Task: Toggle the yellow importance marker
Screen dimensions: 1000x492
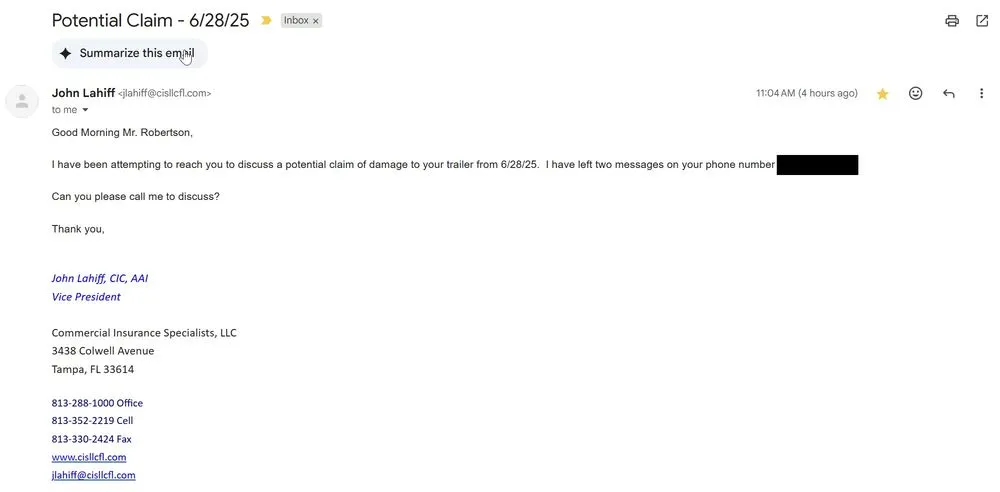Action: click(266, 20)
